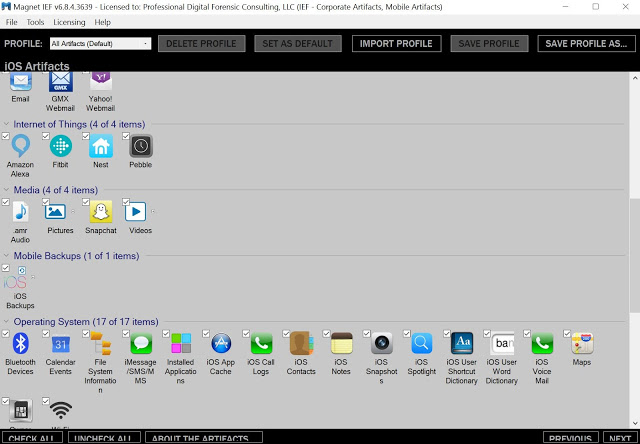Open Pictures artifact options arrow

pyautogui.click(x=73, y=211)
